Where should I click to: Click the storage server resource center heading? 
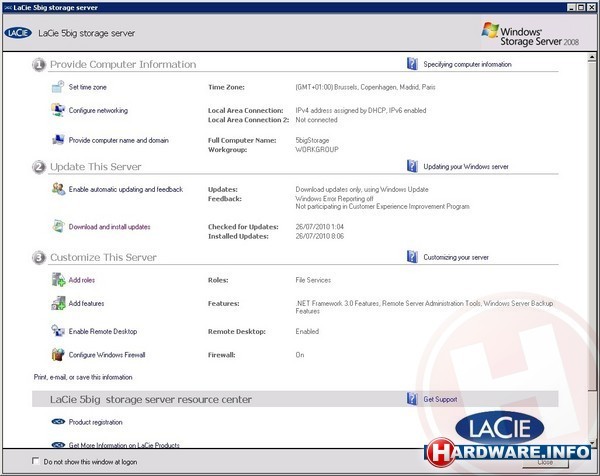click(151, 399)
